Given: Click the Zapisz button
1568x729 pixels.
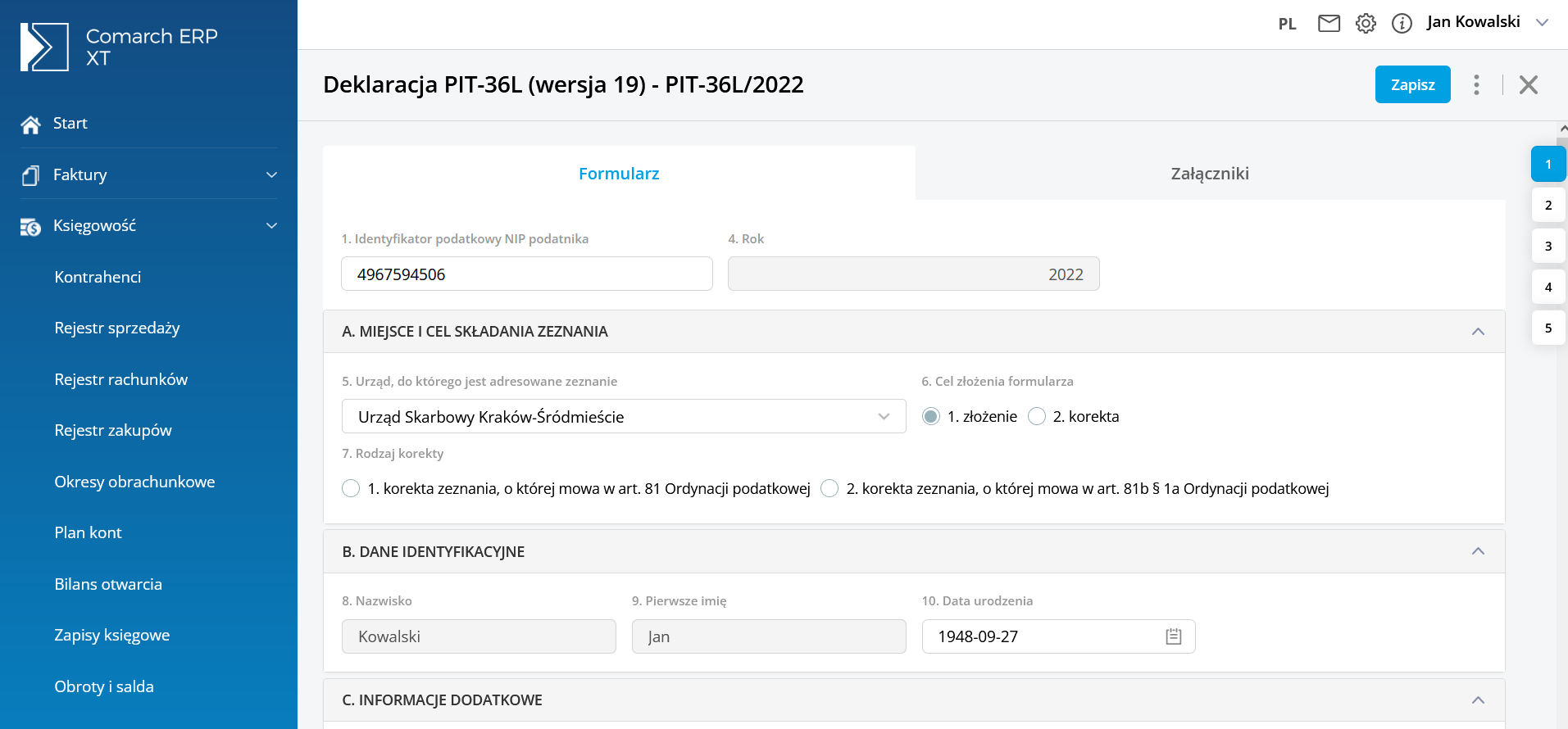Looking at the screenshot, I should pos(1412,84).
